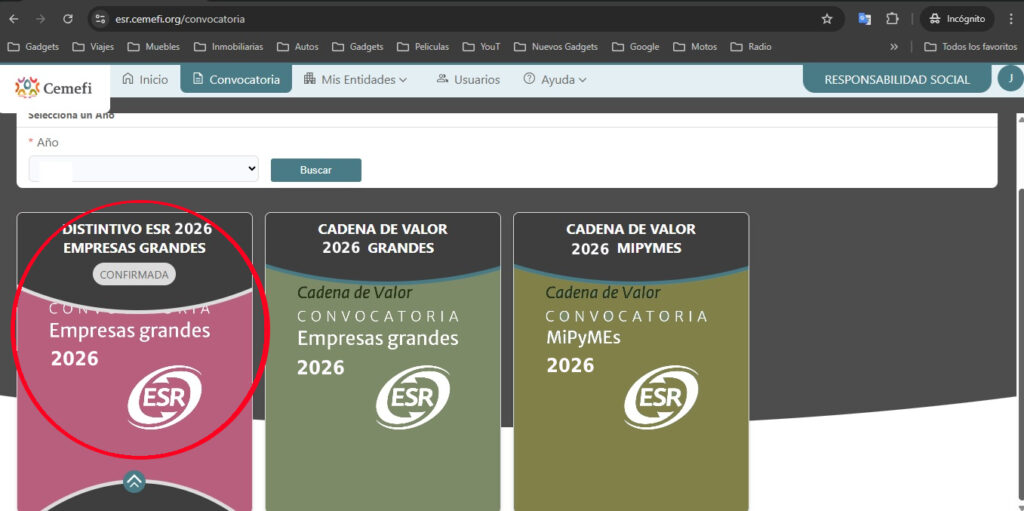Select the Convocatoria tab

[236, 79]
